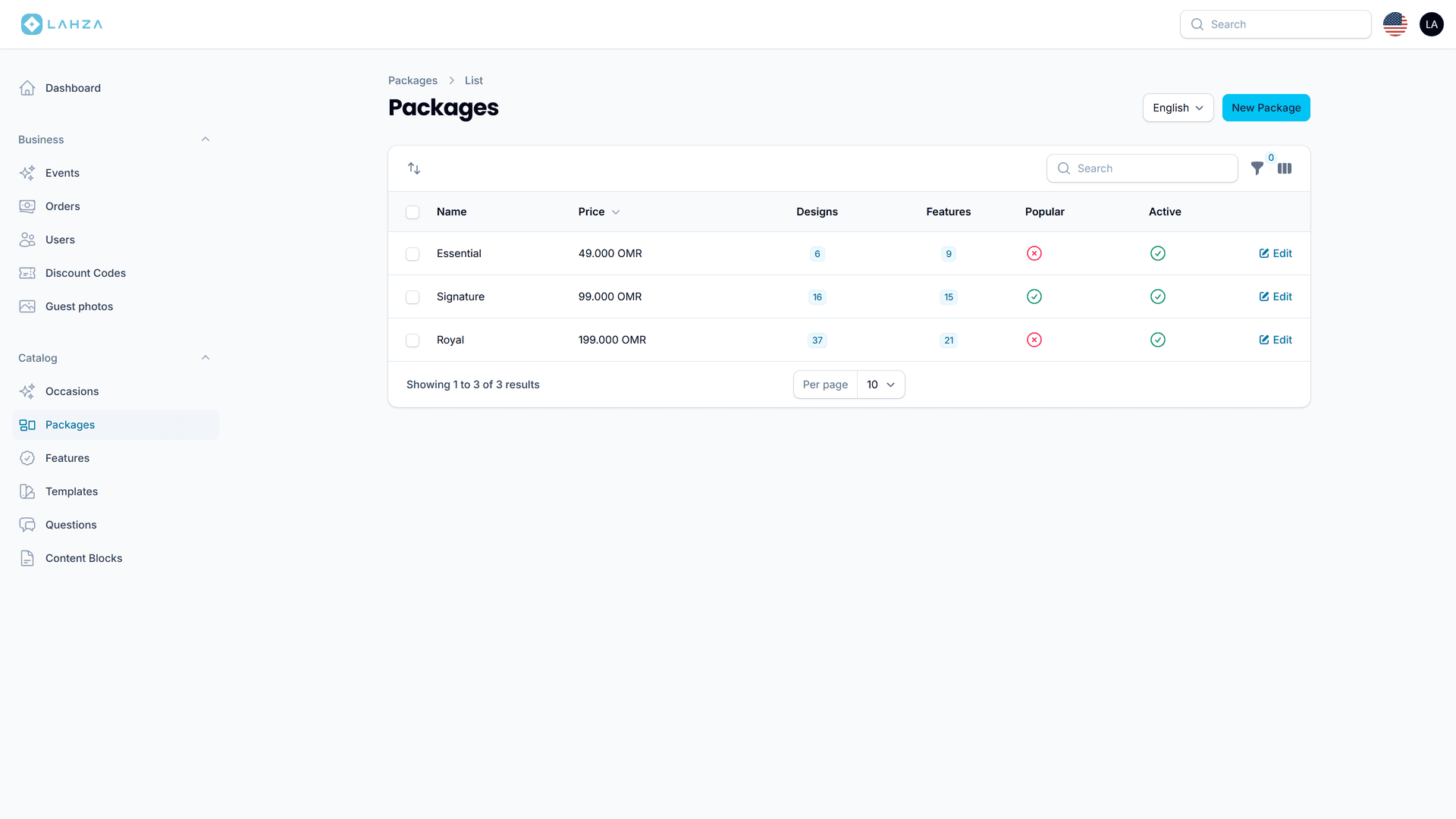This screenshot has height=819, width=1456.
Task: Click the reorder records arrows icon
Action: coord(414,168)
